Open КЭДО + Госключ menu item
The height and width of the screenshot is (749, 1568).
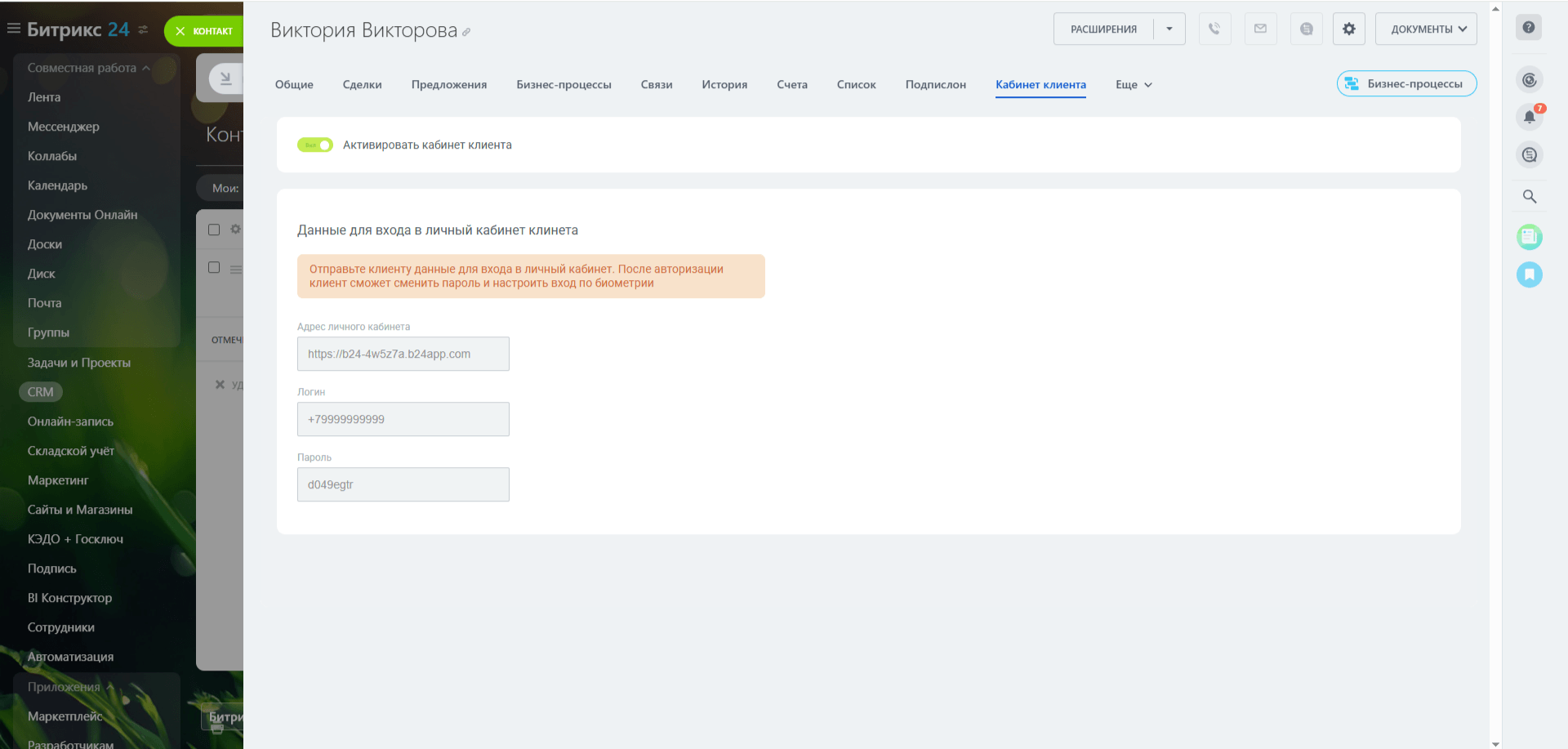click(75, 539)
